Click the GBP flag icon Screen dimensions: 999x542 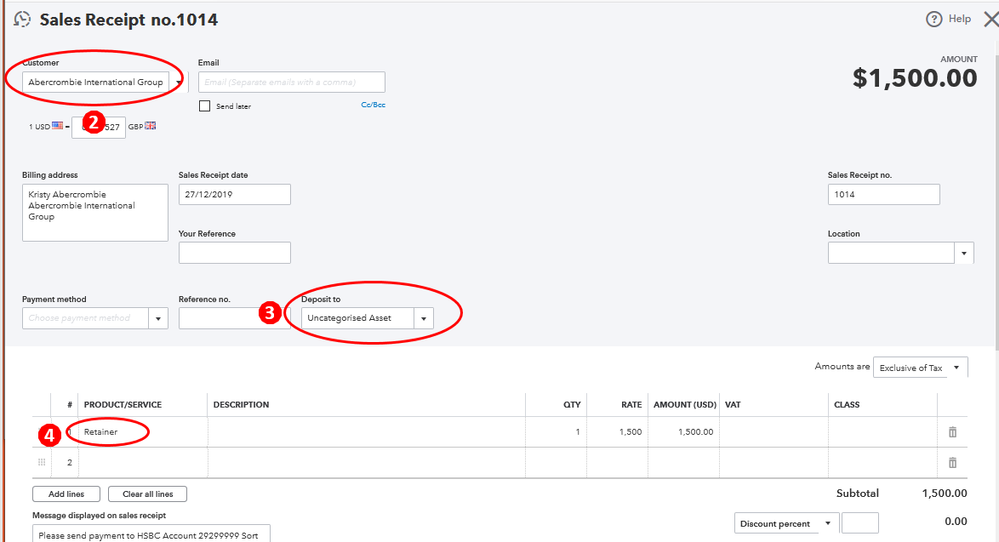pyautogui.click(x=151, y=126)
